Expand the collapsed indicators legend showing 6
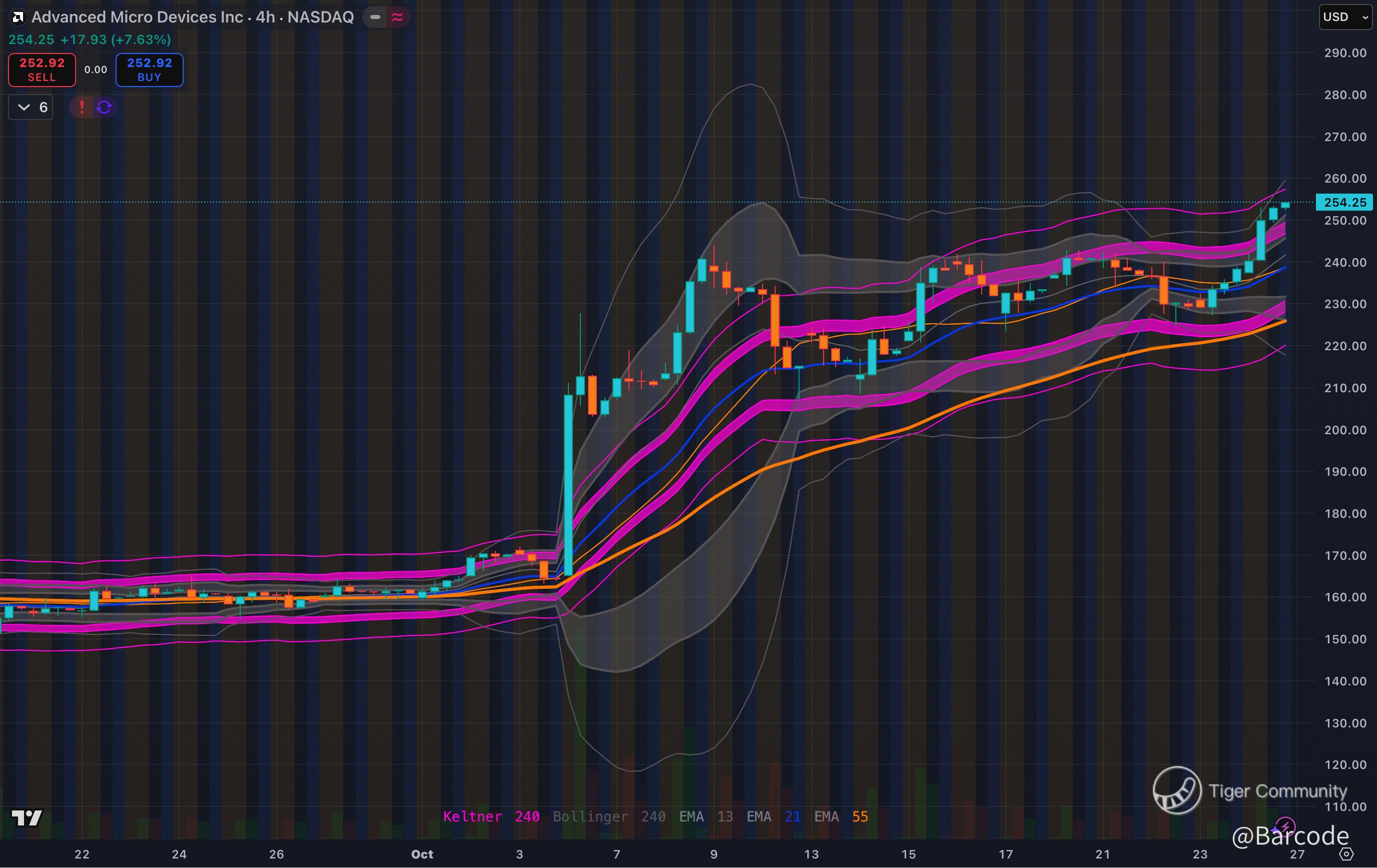The width and height of the screenshot is (1377, 868). 31,108
